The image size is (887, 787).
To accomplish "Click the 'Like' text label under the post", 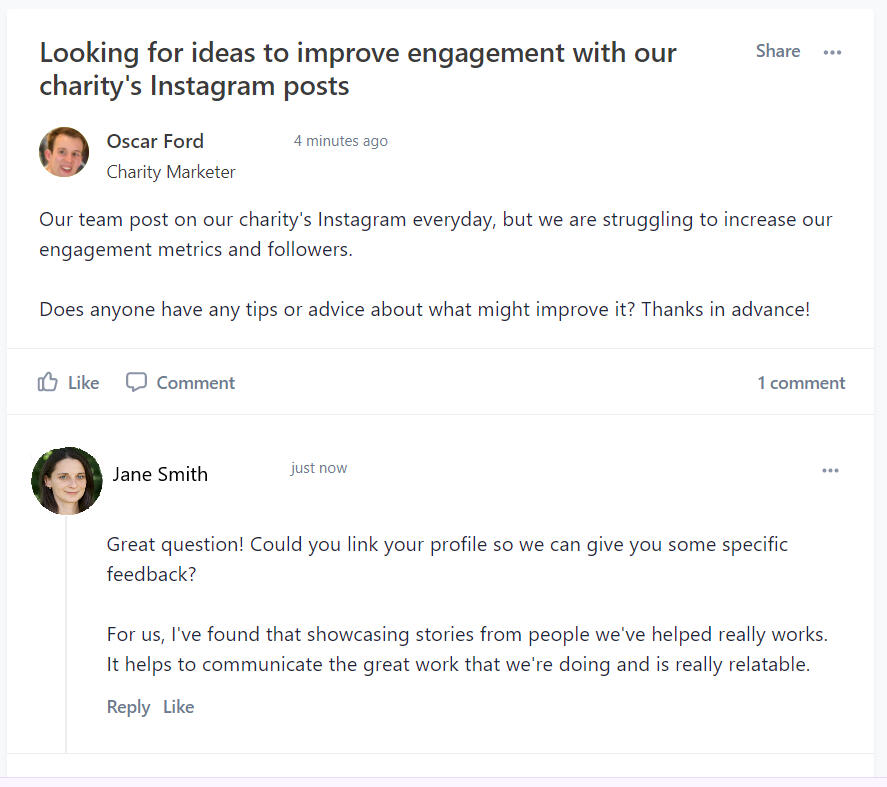I will point(83,383).
